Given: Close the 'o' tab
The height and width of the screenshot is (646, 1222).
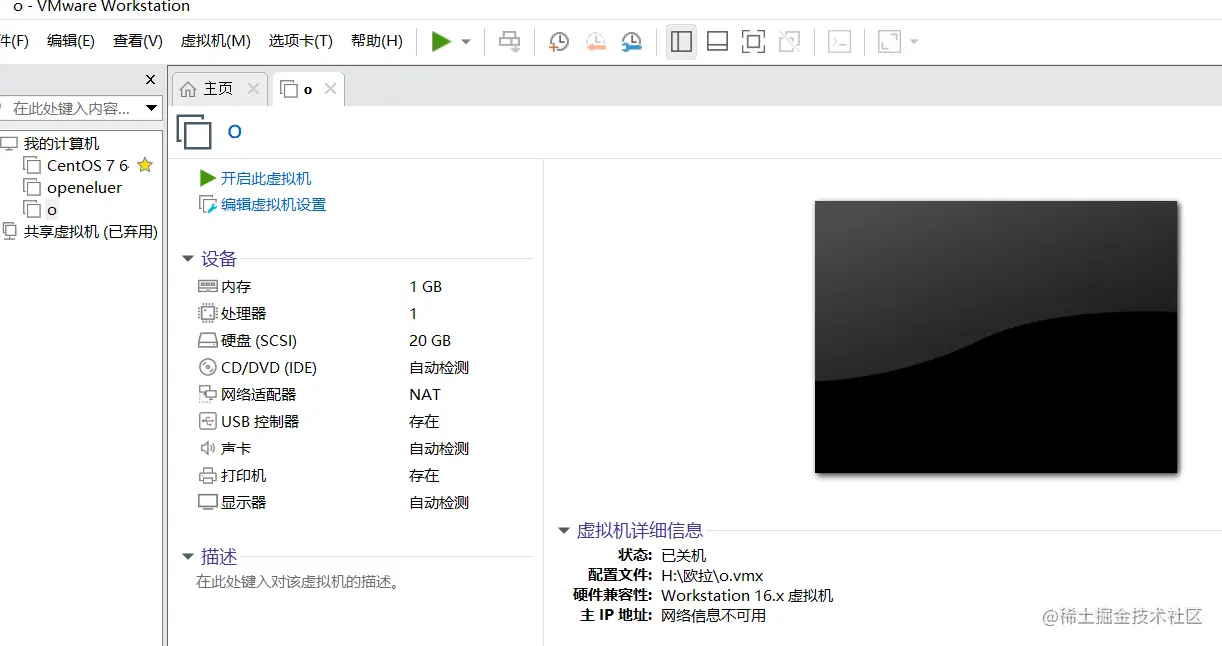Looking at the screenshot, I should pyautogui.click(x=330, y=89).
